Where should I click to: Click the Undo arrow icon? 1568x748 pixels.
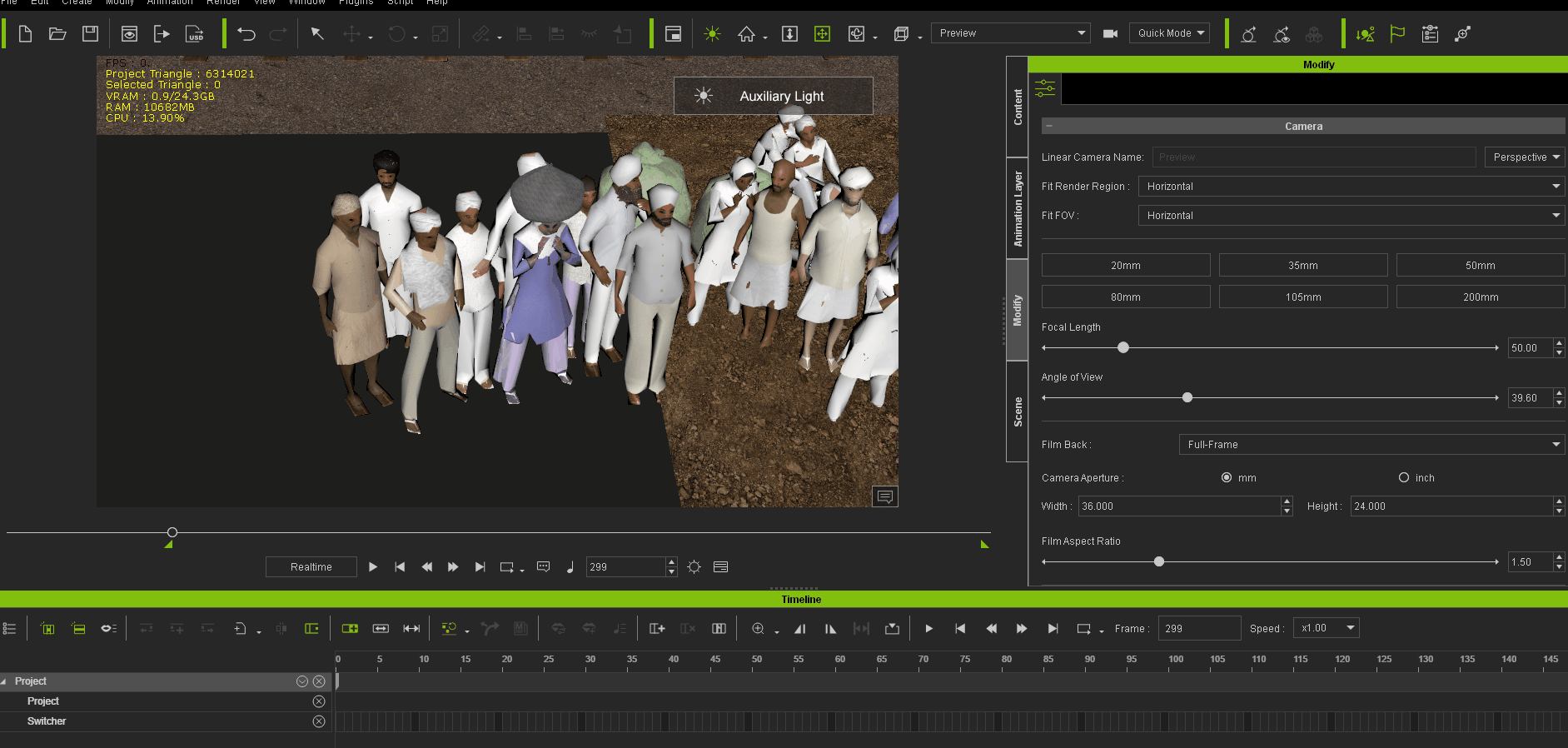[x=246, y=34]
